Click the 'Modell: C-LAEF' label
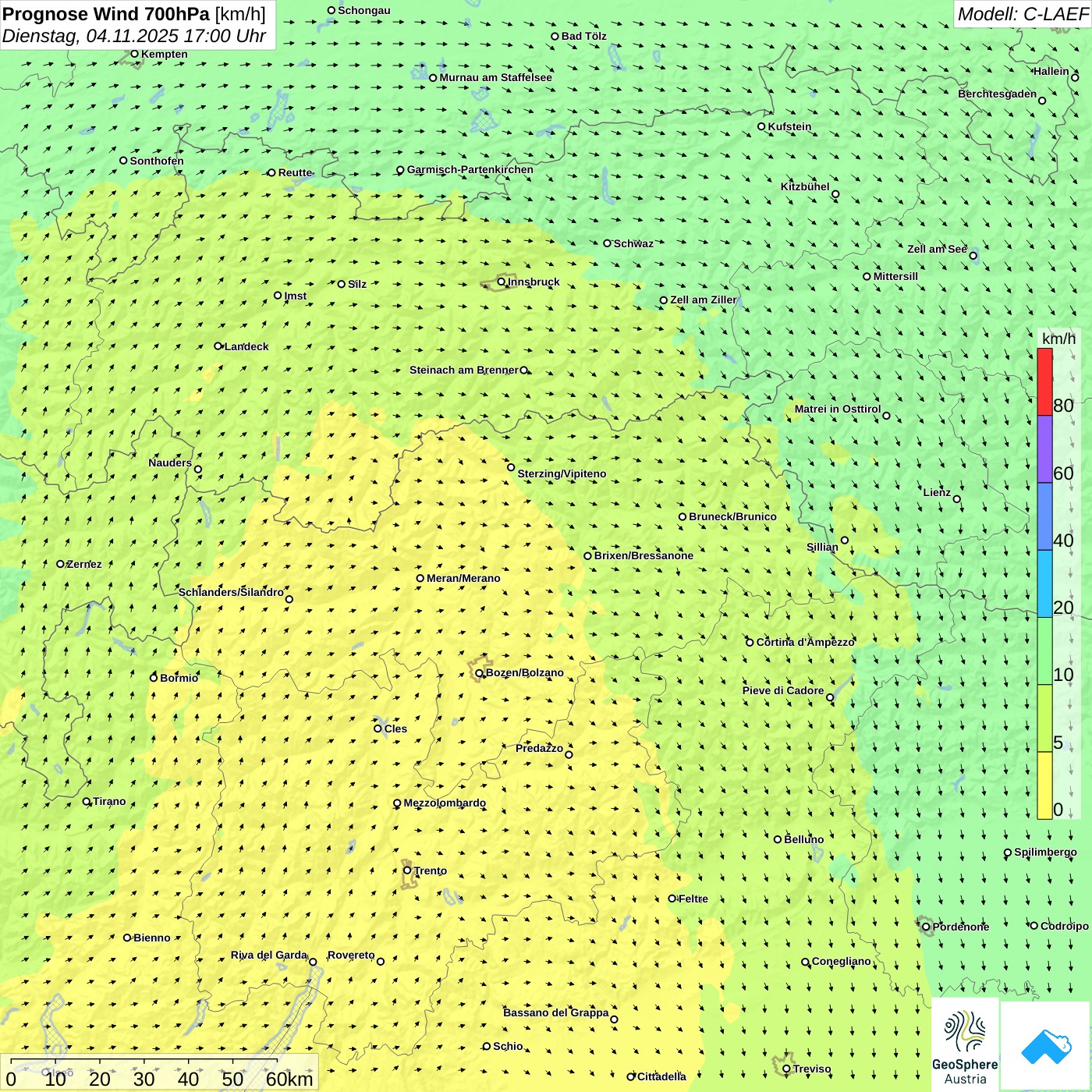This screenshot has width=1092, height=1092. [1023, 14]
